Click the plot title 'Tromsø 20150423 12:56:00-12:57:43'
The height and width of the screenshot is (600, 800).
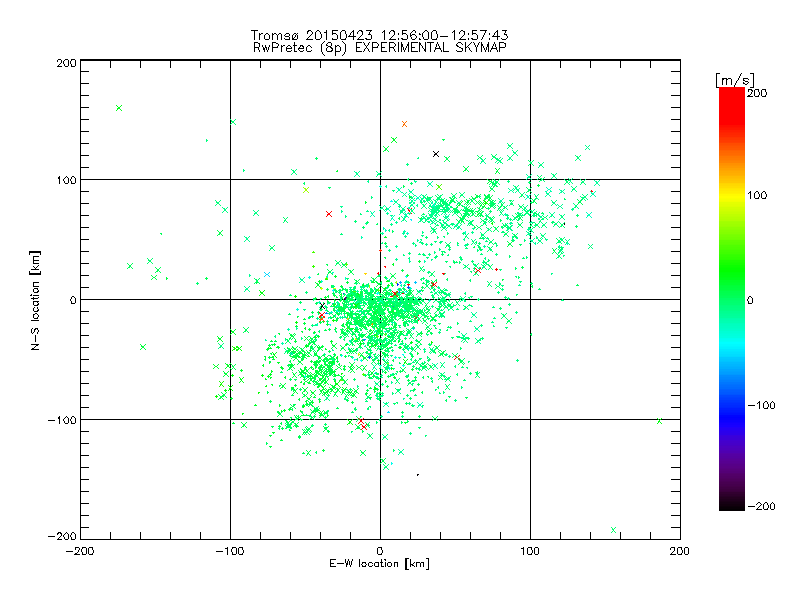[x=380, y=35]
